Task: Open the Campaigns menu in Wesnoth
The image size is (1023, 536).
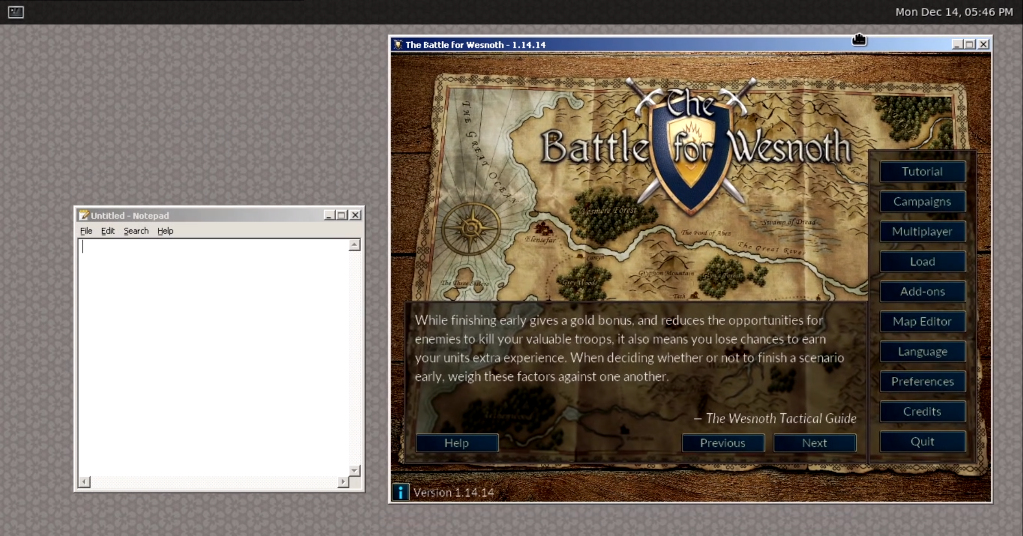Action: click(x=922, y=201)
